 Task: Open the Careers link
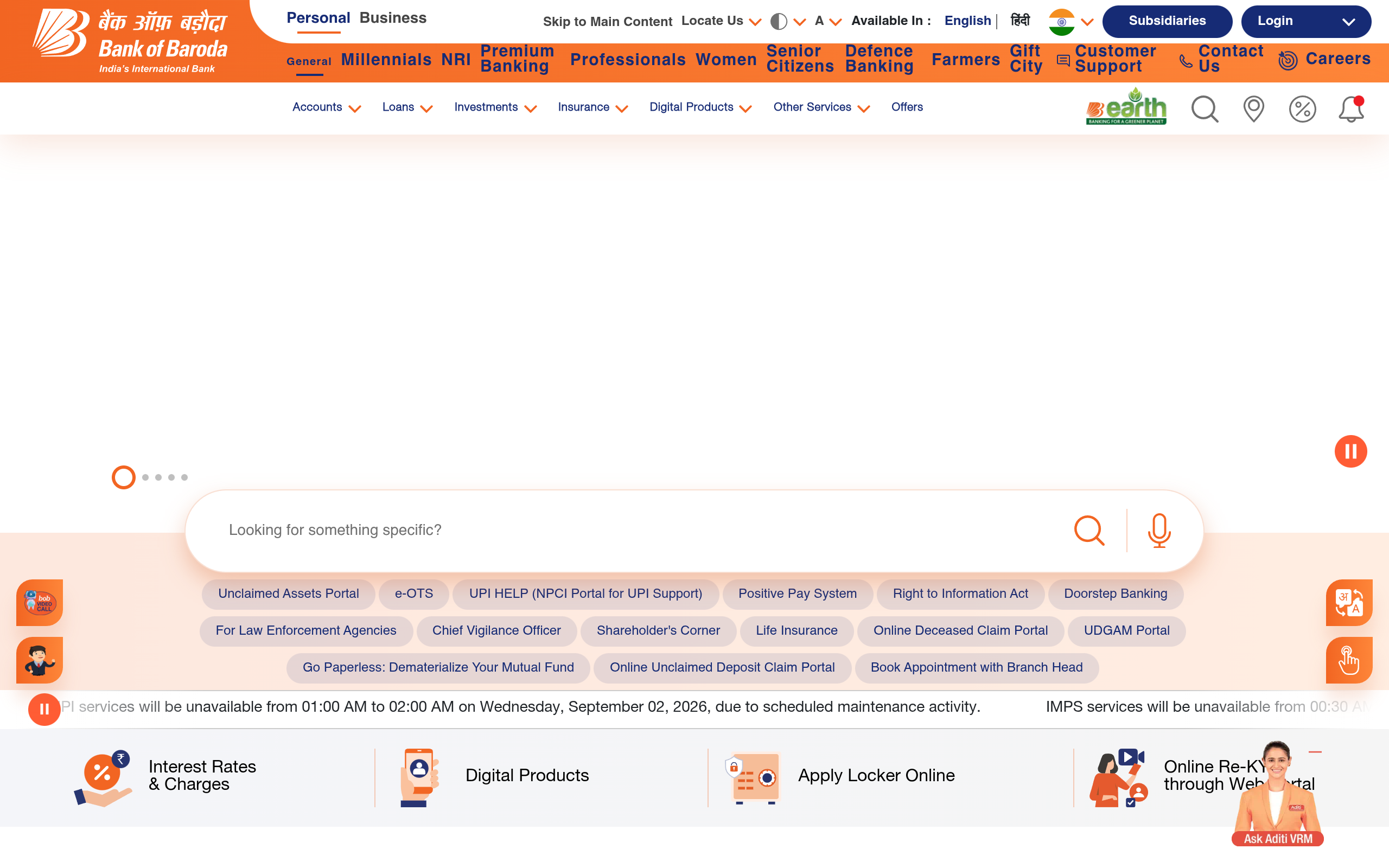(1325, 59)
